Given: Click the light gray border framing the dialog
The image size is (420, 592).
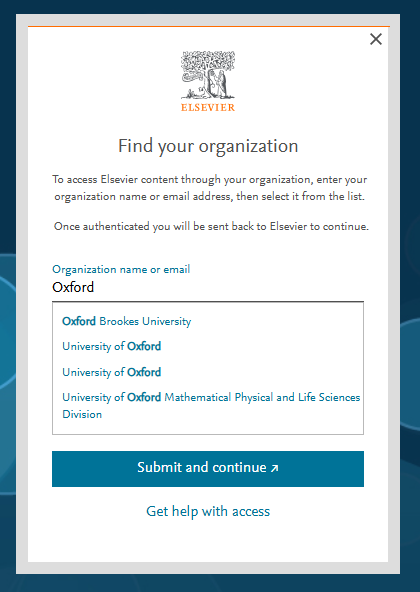Looking at the screenshot, I should [x=22, y=294].
